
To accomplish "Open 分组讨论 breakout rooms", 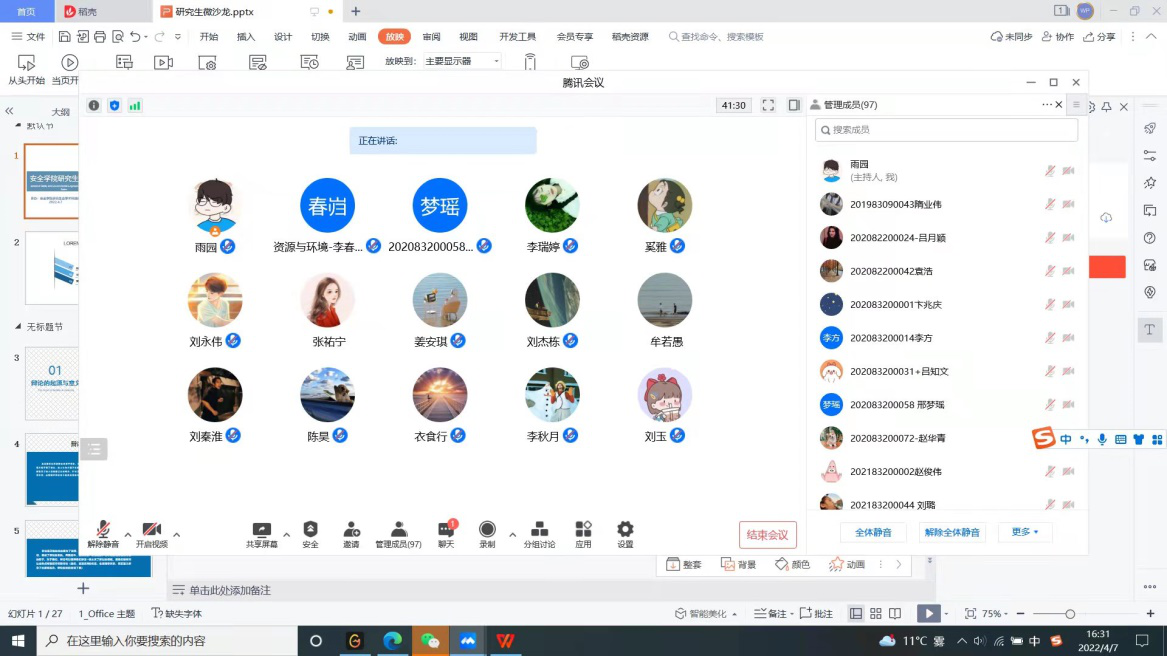I will click(x=539, y=534).
